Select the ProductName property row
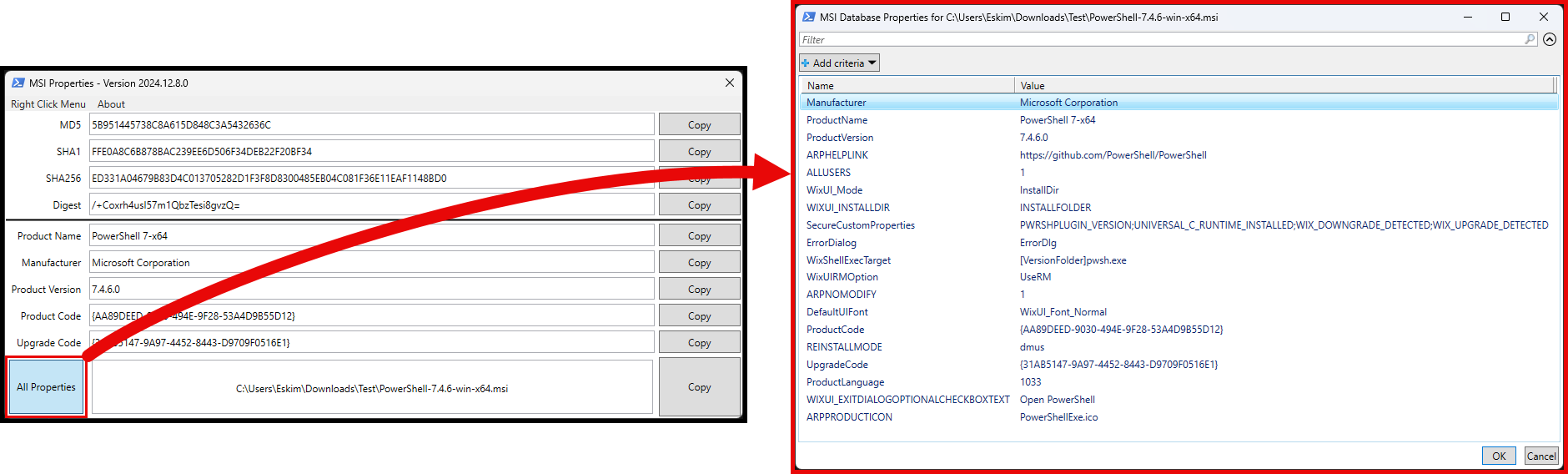This screenshot has width=1568, height=474. pyautogui.click(x=1179, y=119)
